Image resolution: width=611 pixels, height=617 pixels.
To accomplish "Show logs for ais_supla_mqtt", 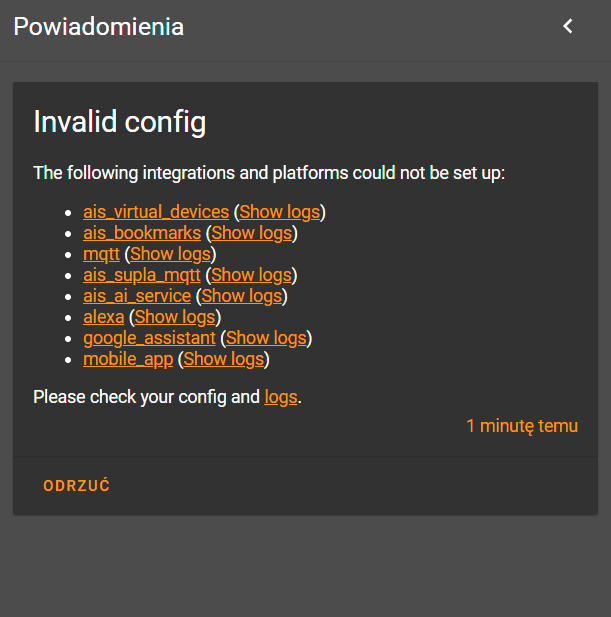I will (x=252, y=275).
